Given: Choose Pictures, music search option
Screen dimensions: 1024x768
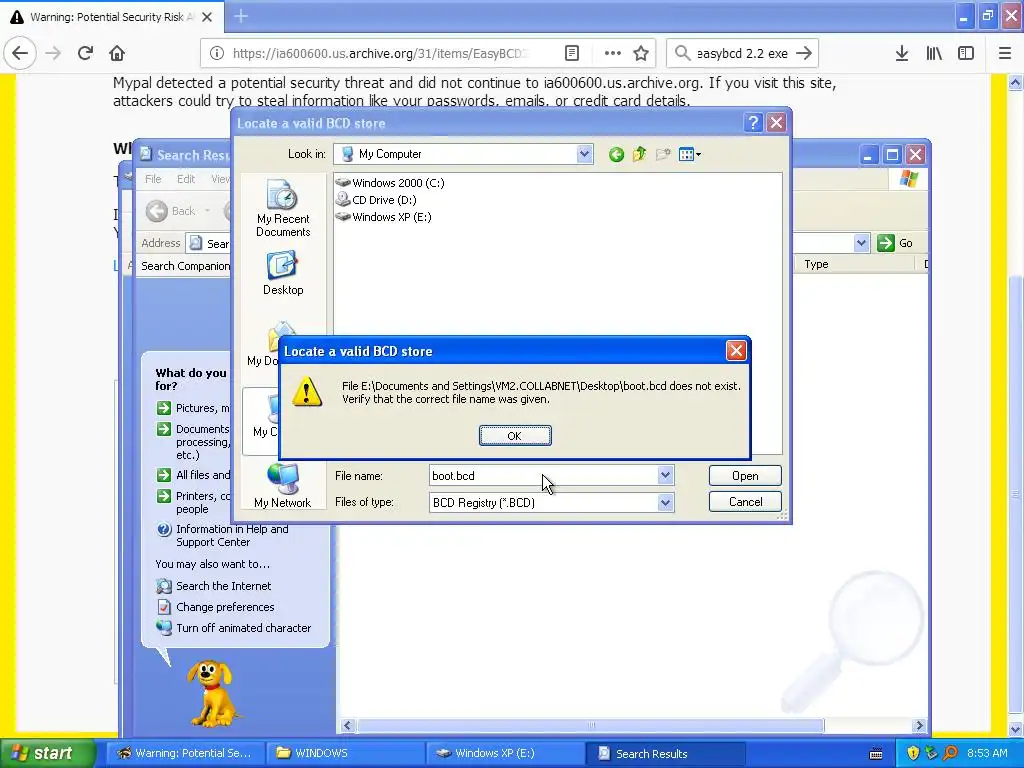Looking at the screenshot, I should pos(193,408).
